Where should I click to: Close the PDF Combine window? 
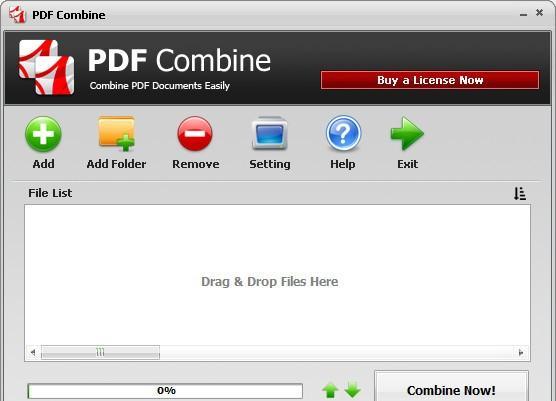(x=539, y=13)
